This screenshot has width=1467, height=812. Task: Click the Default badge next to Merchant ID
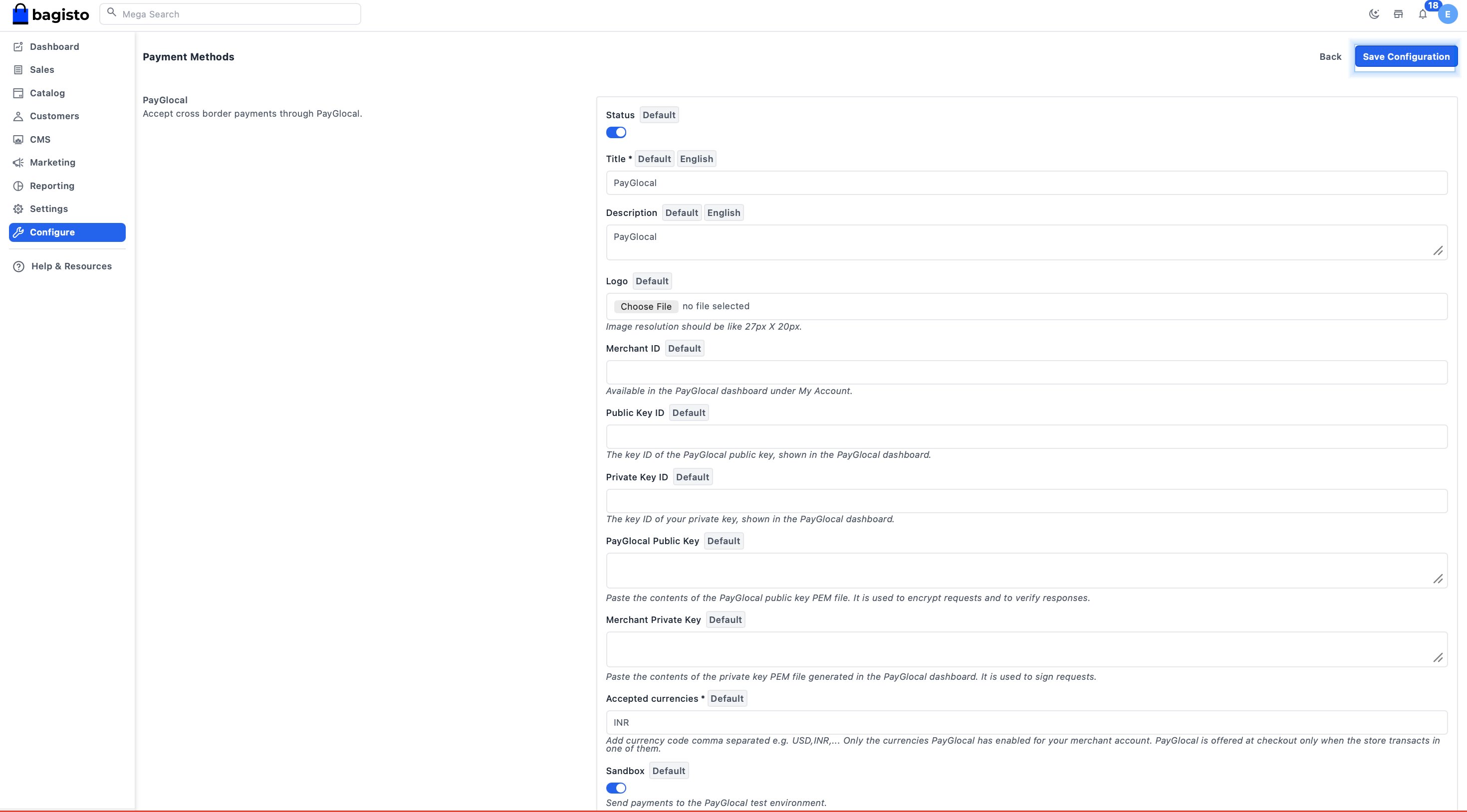coord(685,349)
